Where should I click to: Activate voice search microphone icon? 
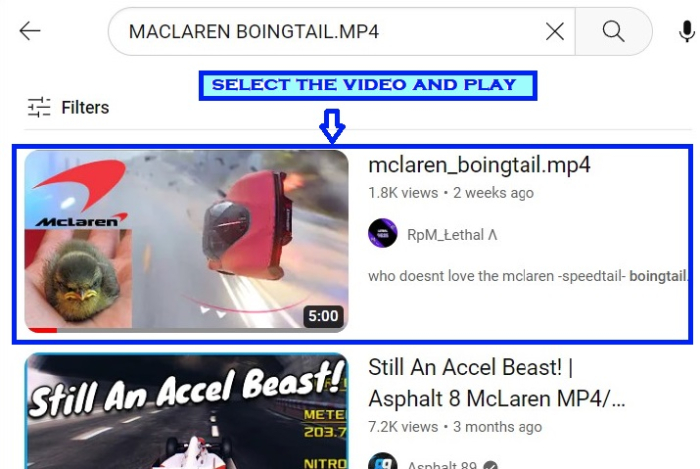[687, 32]
